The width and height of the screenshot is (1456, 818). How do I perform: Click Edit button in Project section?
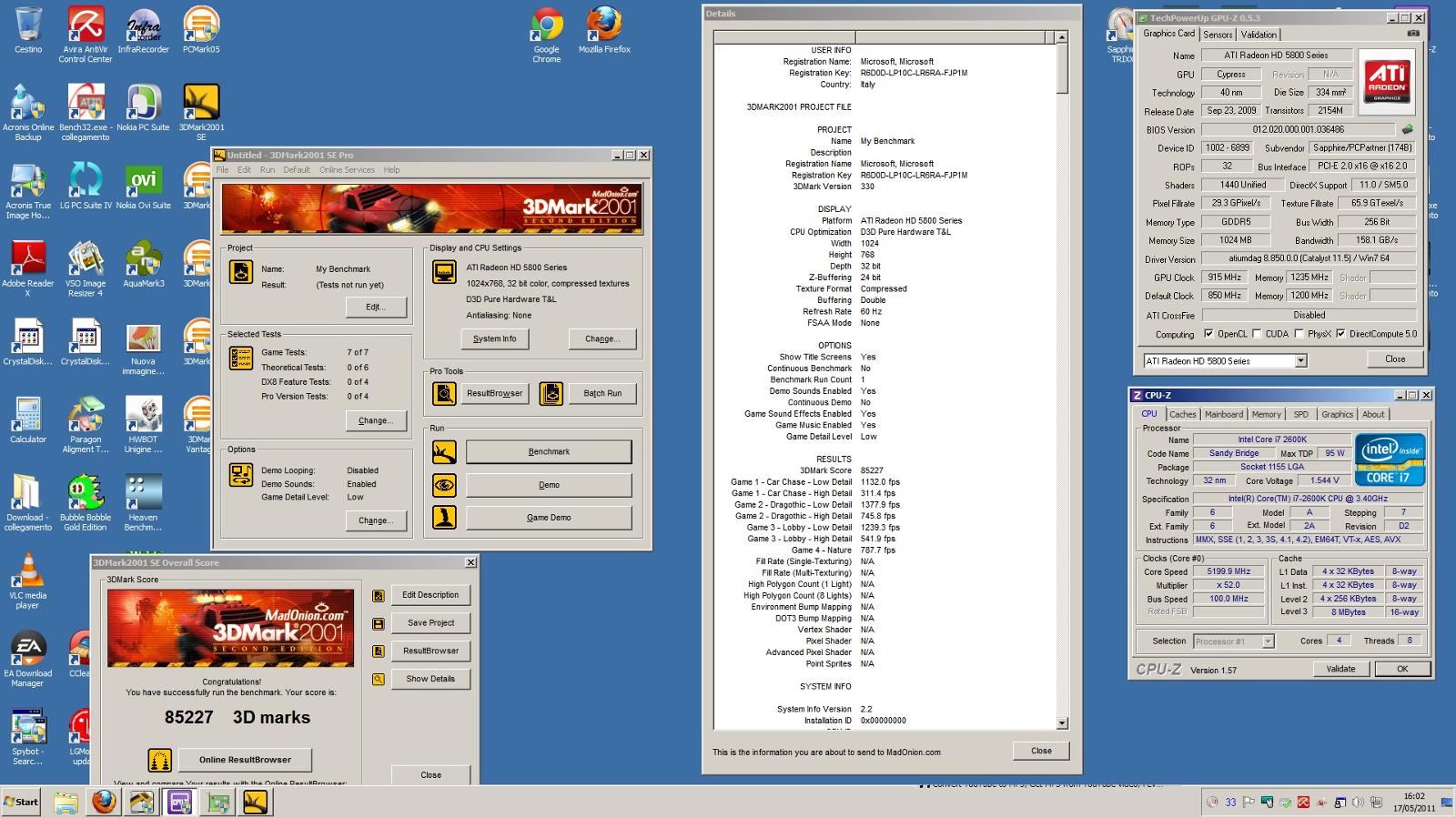376,307
